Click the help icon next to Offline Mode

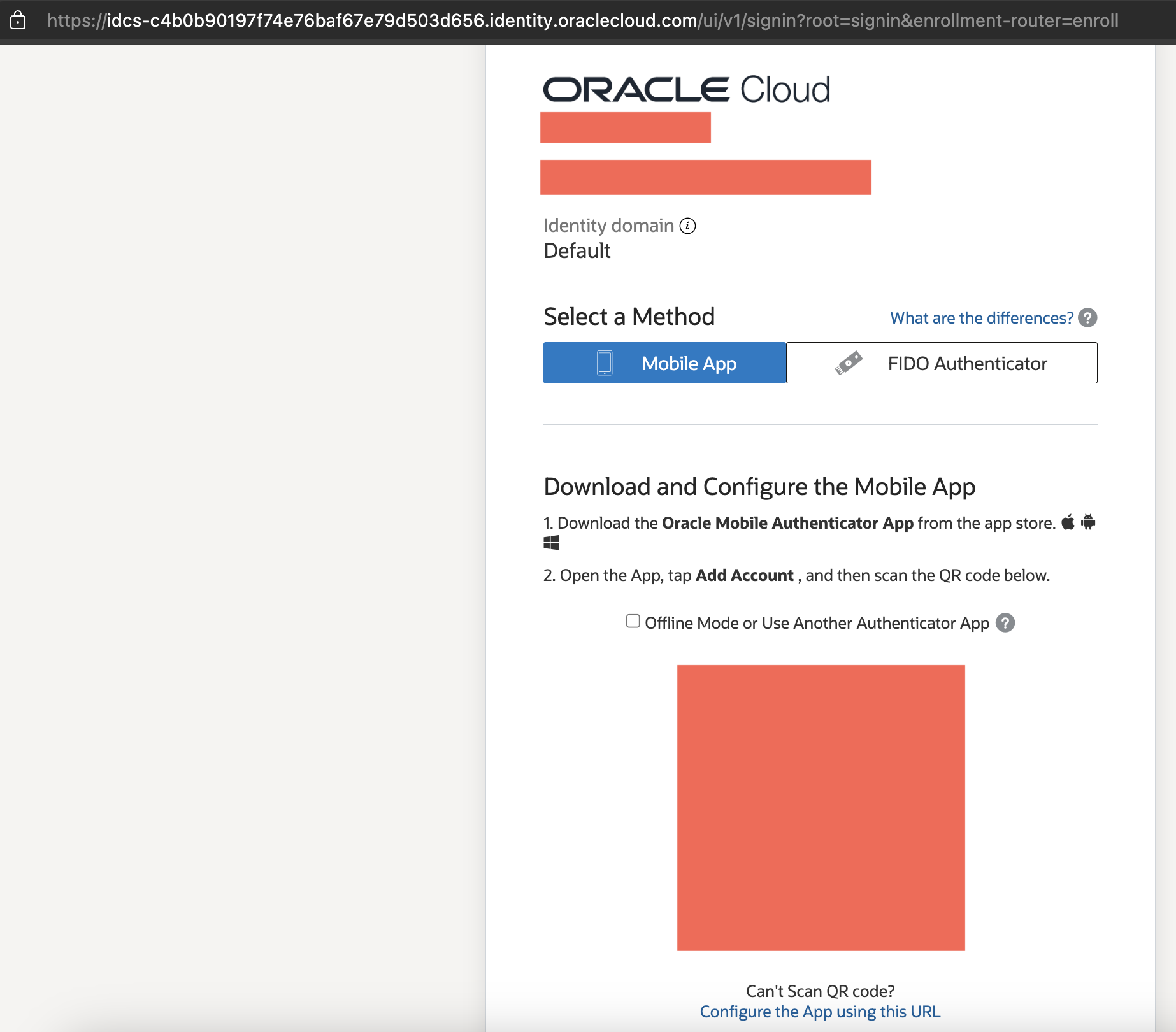click(1005, 622)
